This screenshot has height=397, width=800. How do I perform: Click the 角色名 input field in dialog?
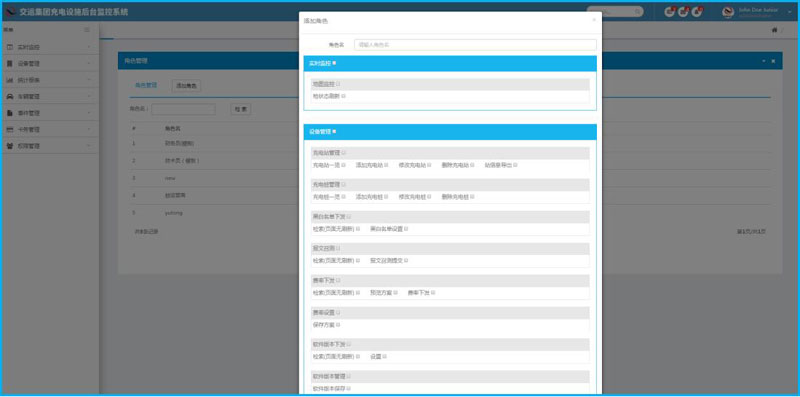point(475,45)
